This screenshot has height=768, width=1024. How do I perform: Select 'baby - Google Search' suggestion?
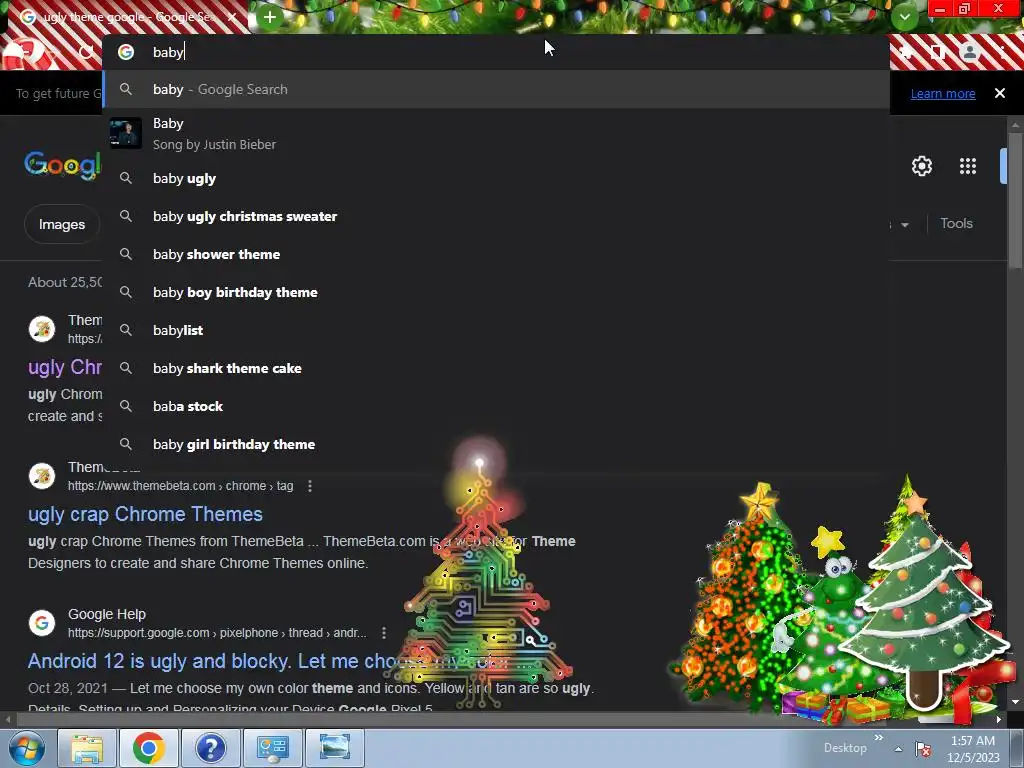tap(496, 89)
